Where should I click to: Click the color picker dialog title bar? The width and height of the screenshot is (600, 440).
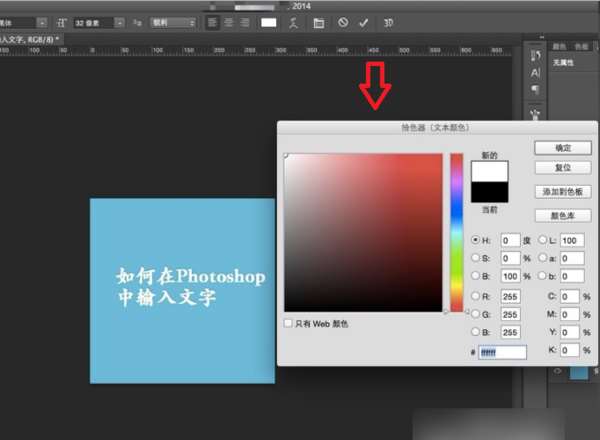coord(437,127)
